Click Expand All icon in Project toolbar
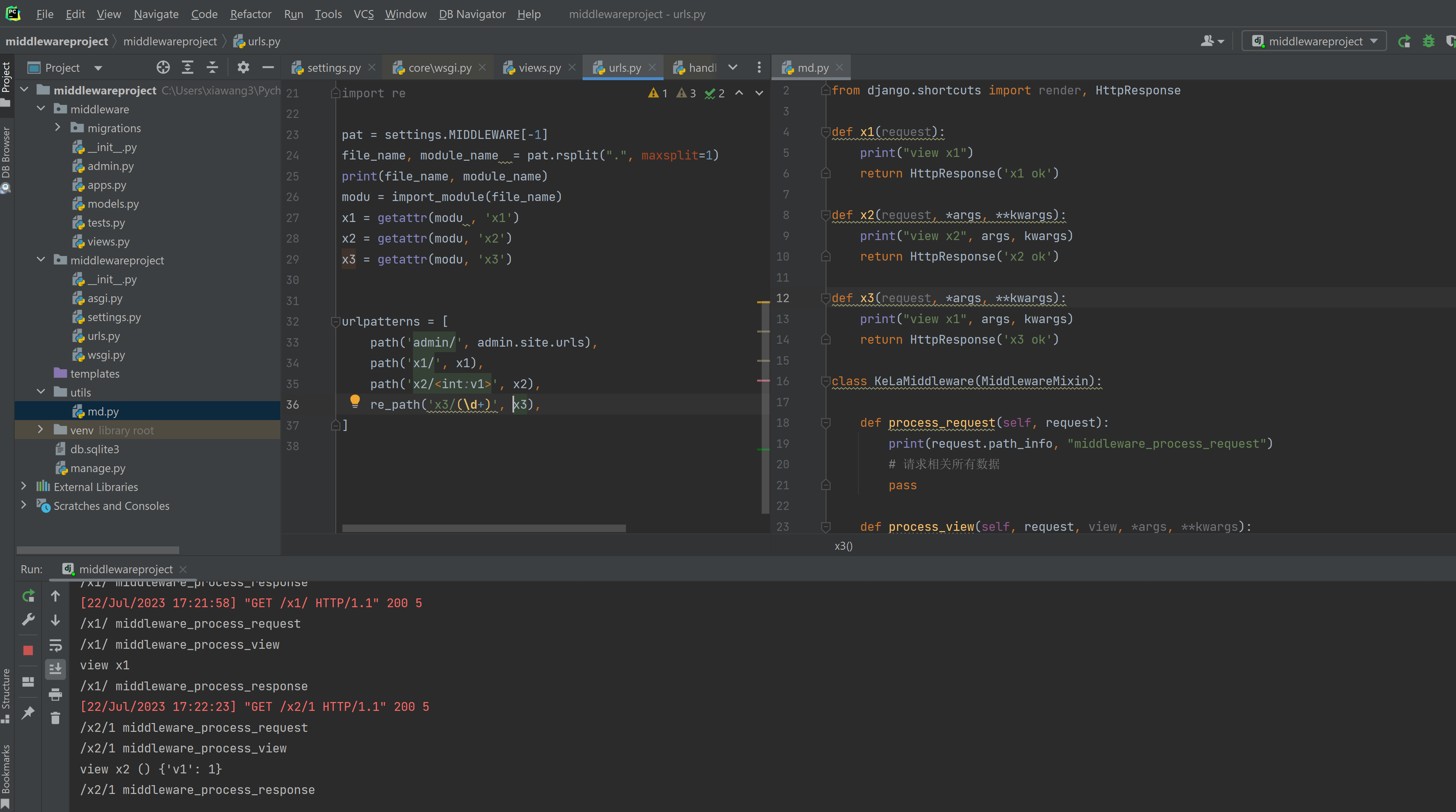Screen dimensions: 1456x812 (188, 68)
